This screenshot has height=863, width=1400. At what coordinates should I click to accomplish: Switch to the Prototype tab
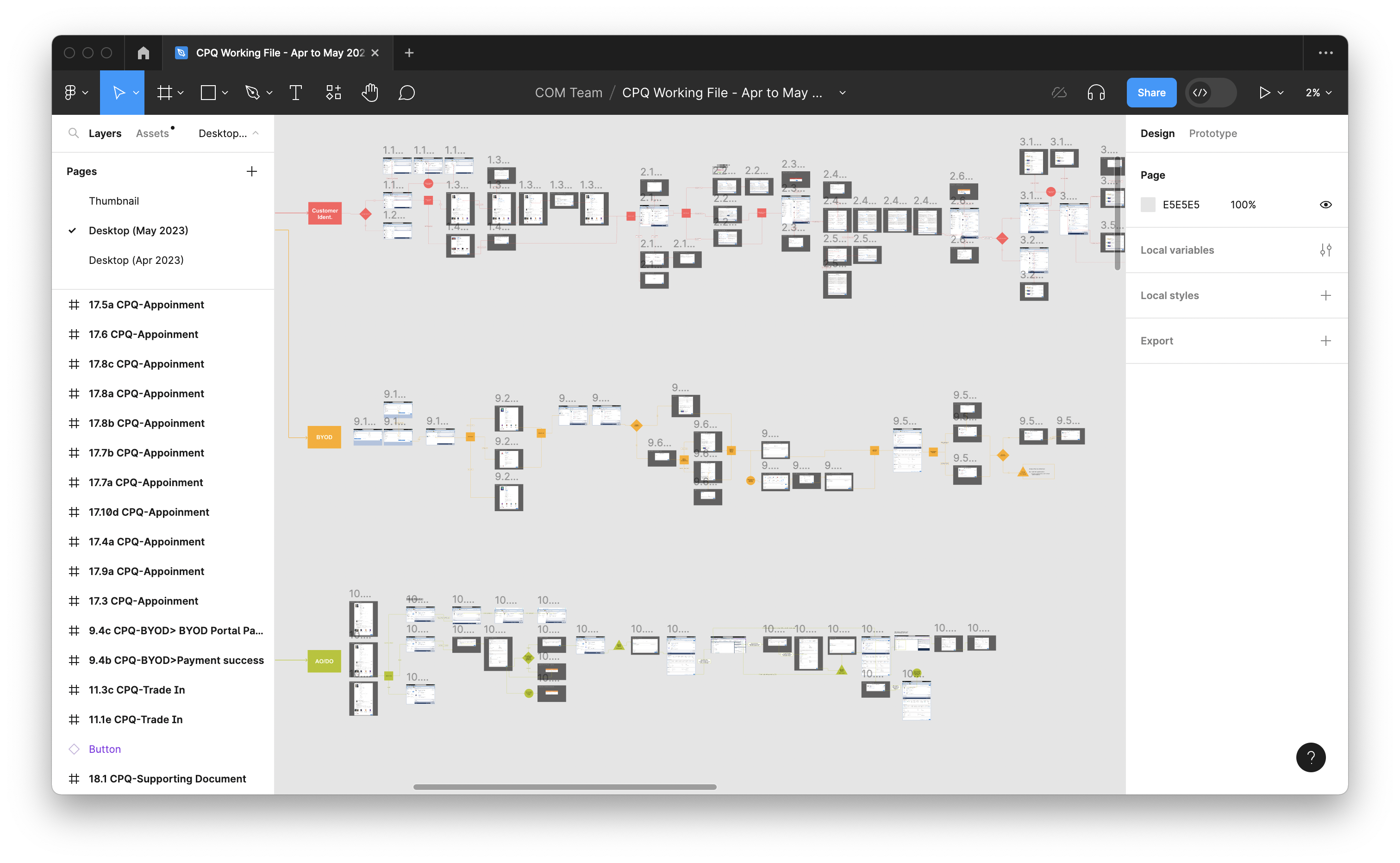click(1212, 133)
